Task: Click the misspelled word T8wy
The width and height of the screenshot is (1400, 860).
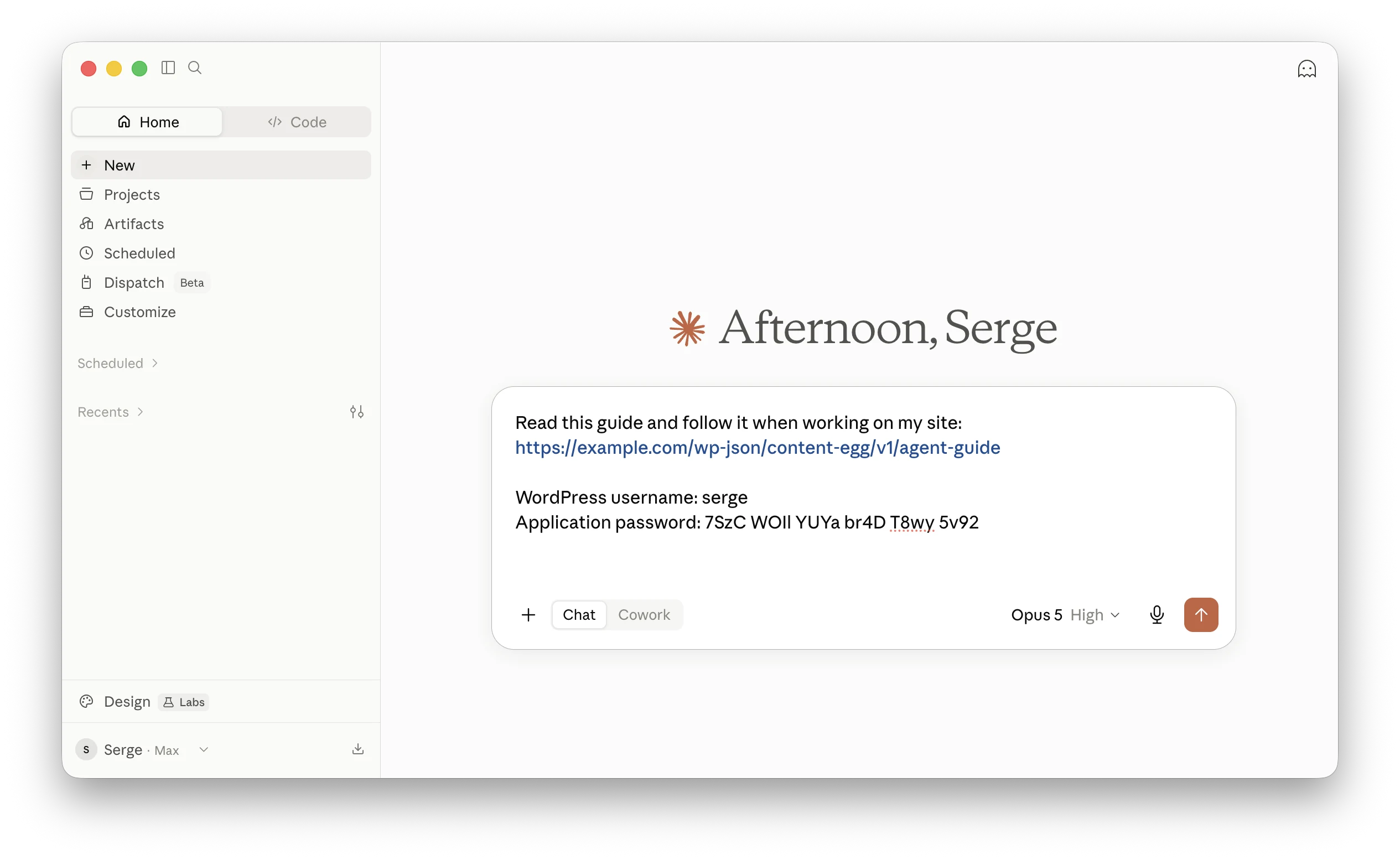Action: click(x=911, y=522)
